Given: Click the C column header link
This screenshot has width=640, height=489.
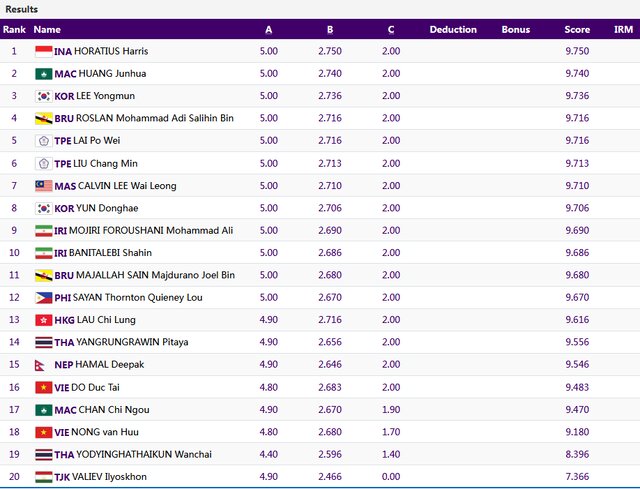Looking at the screenshot, I should pyautogui.click(x=391, y=30).
